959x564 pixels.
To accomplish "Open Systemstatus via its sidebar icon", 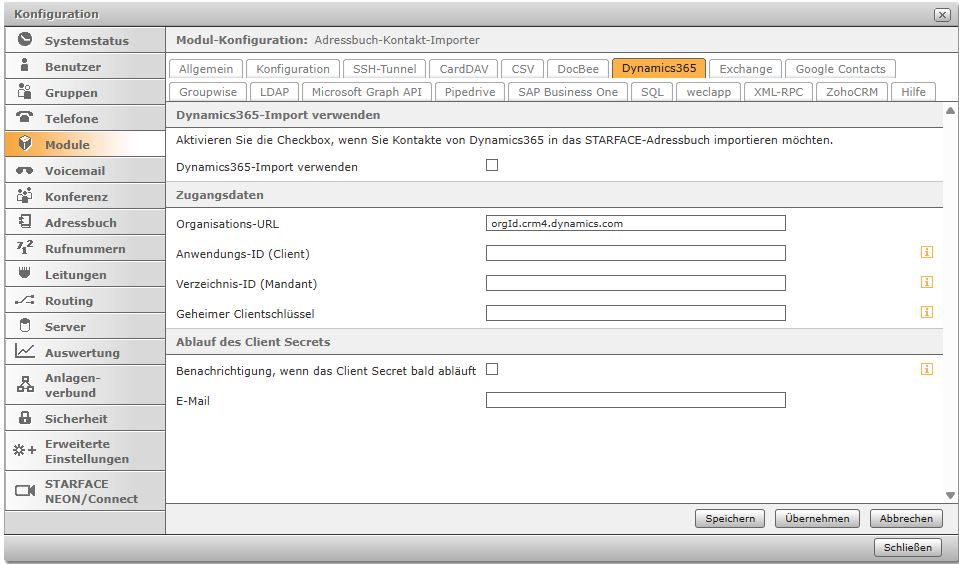I will (x=25, y=41).
